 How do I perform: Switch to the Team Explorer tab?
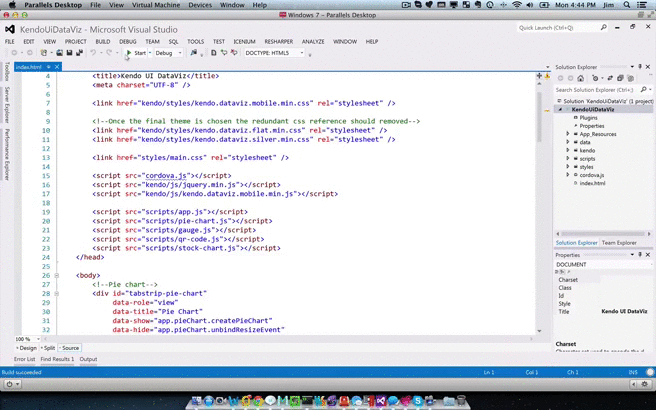tap(619, 243)
